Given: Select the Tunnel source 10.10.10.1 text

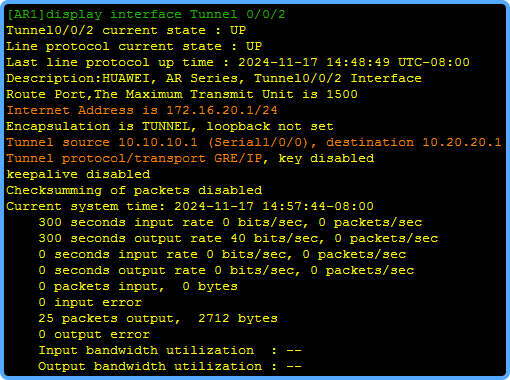Looking at the screenshot, I should click(102, 142).
